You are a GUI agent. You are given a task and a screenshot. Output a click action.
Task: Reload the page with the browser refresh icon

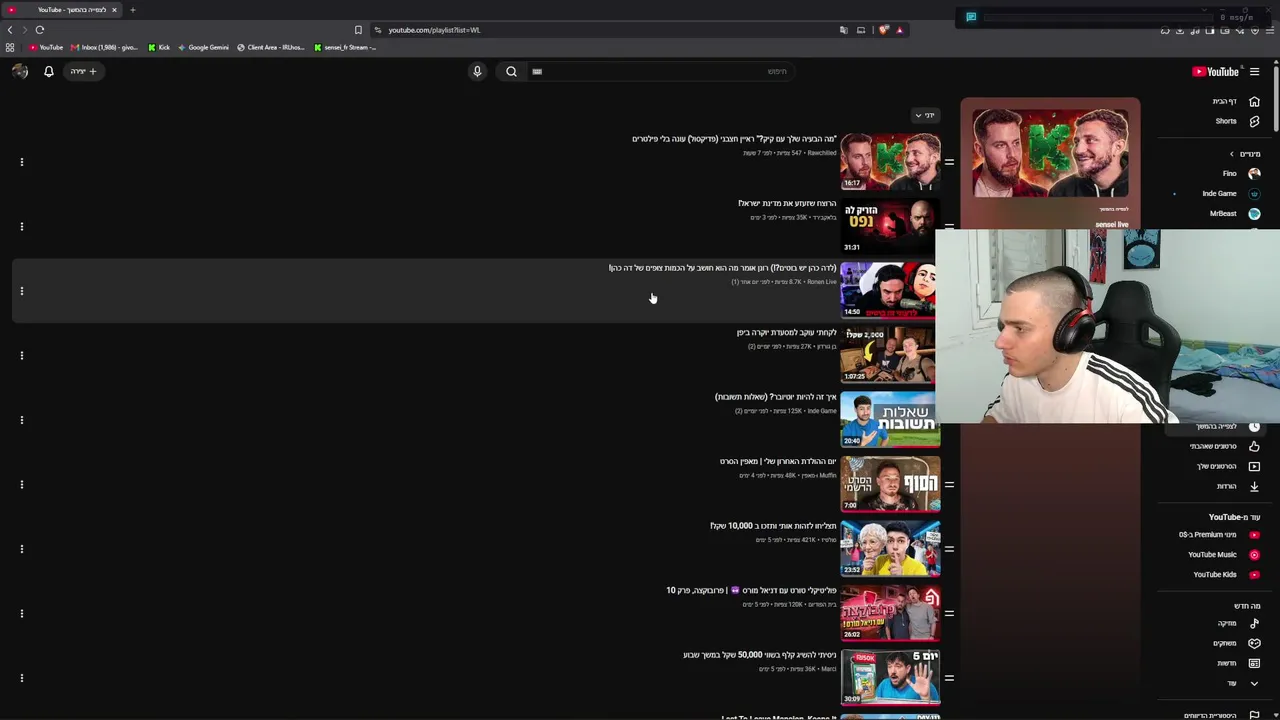tap(40, 30)
